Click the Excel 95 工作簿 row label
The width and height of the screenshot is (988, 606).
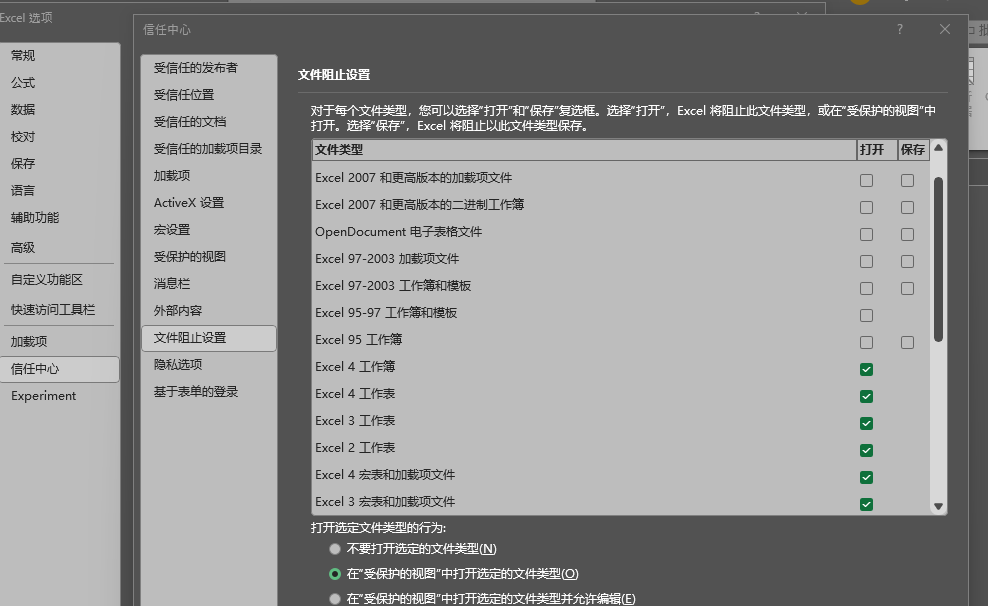pyautogui.click(x=359, y=340)
